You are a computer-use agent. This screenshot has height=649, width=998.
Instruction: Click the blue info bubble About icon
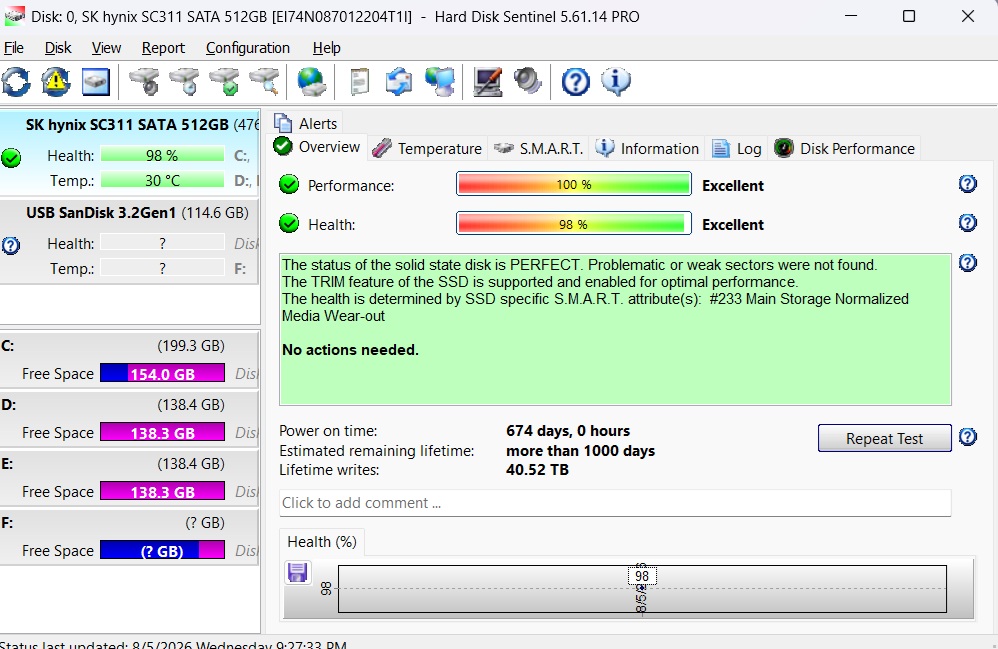point(615,82)
